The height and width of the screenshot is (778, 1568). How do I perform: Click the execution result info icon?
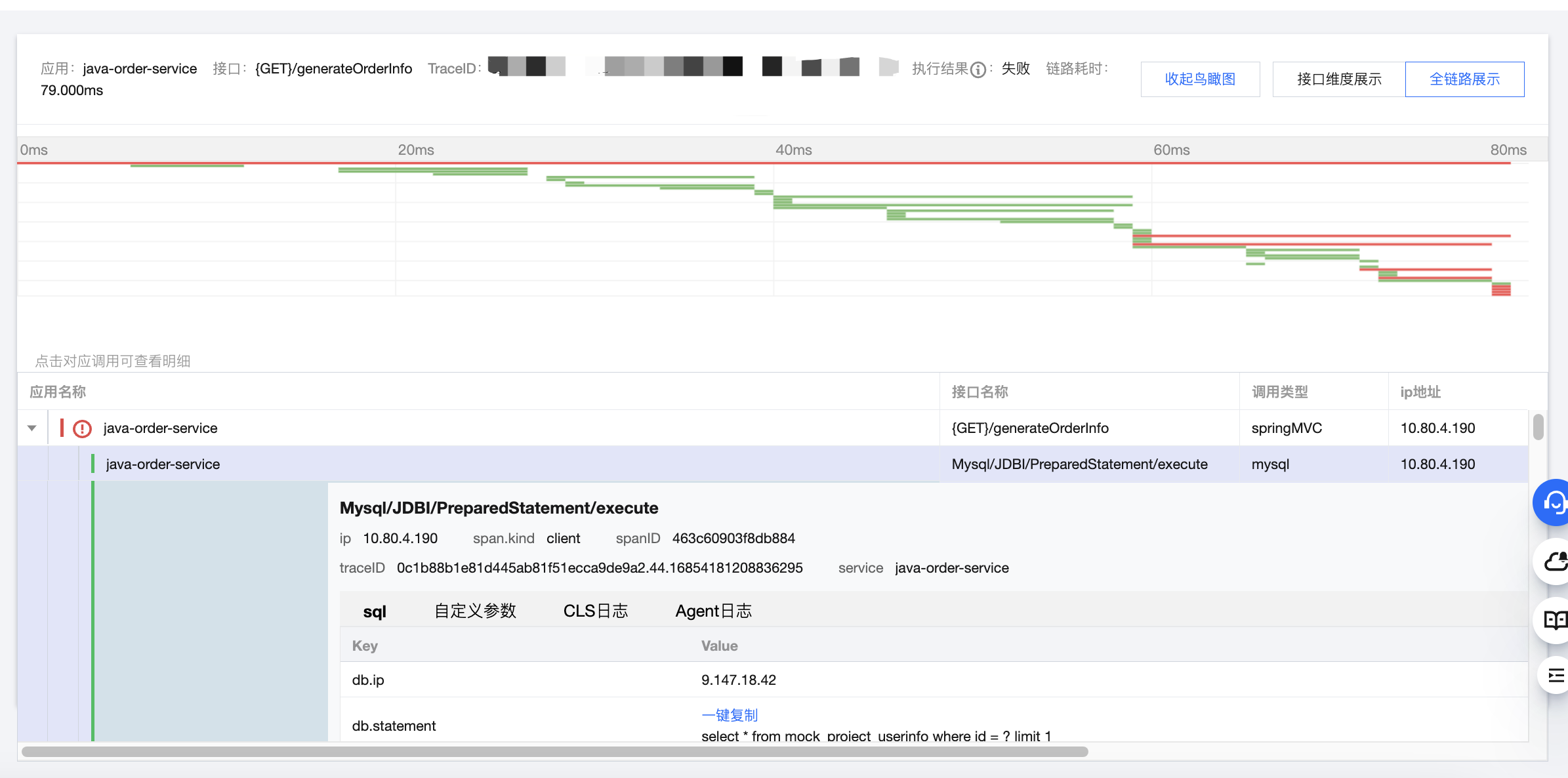click(978, 70)
